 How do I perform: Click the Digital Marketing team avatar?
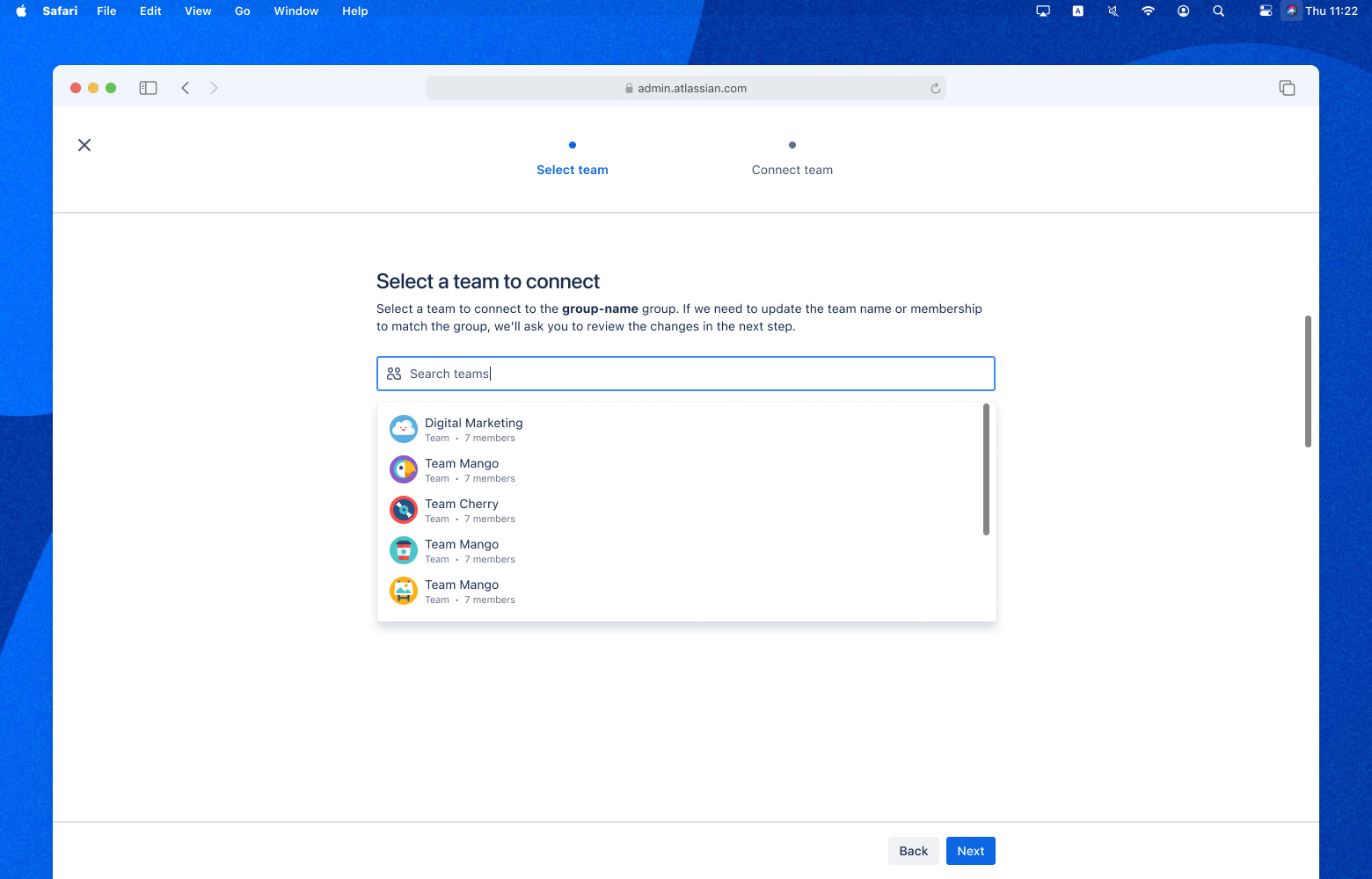[x=403, y=428]
